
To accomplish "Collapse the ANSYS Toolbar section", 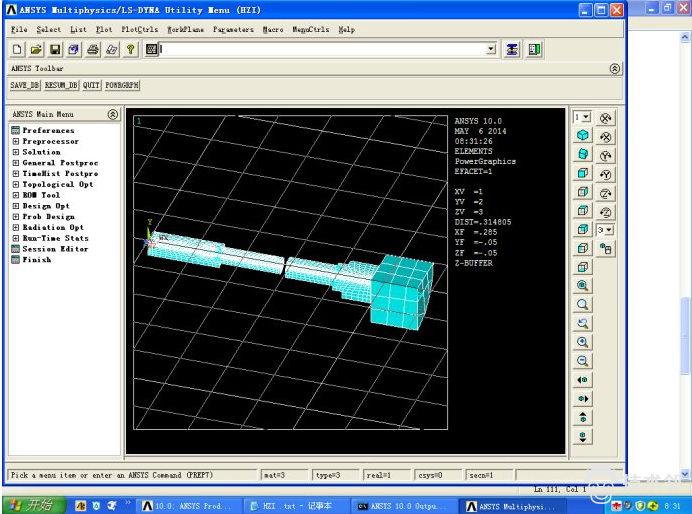I will 614,69.
